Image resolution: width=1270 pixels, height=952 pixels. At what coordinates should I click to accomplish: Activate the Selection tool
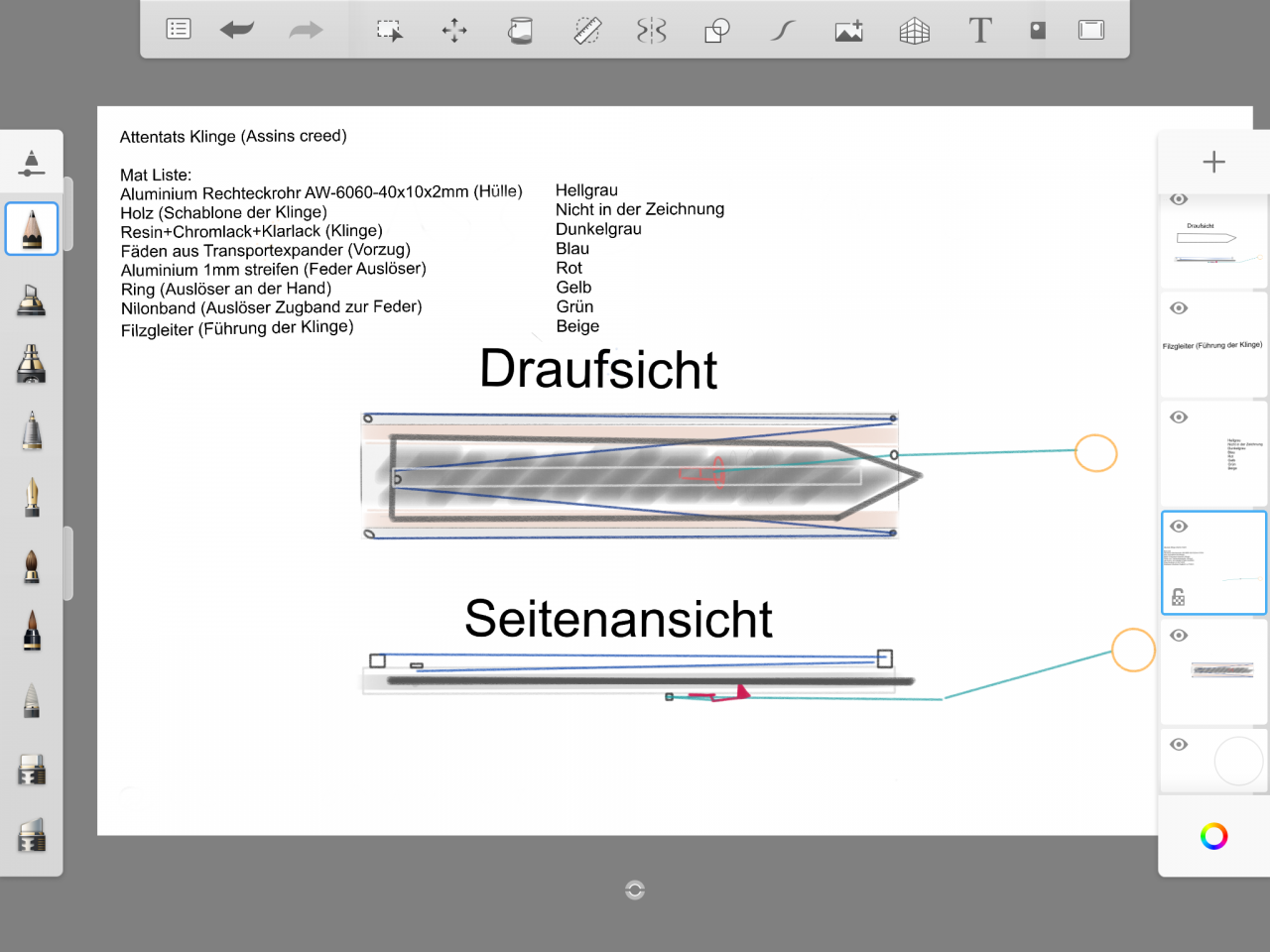(389, 31)
